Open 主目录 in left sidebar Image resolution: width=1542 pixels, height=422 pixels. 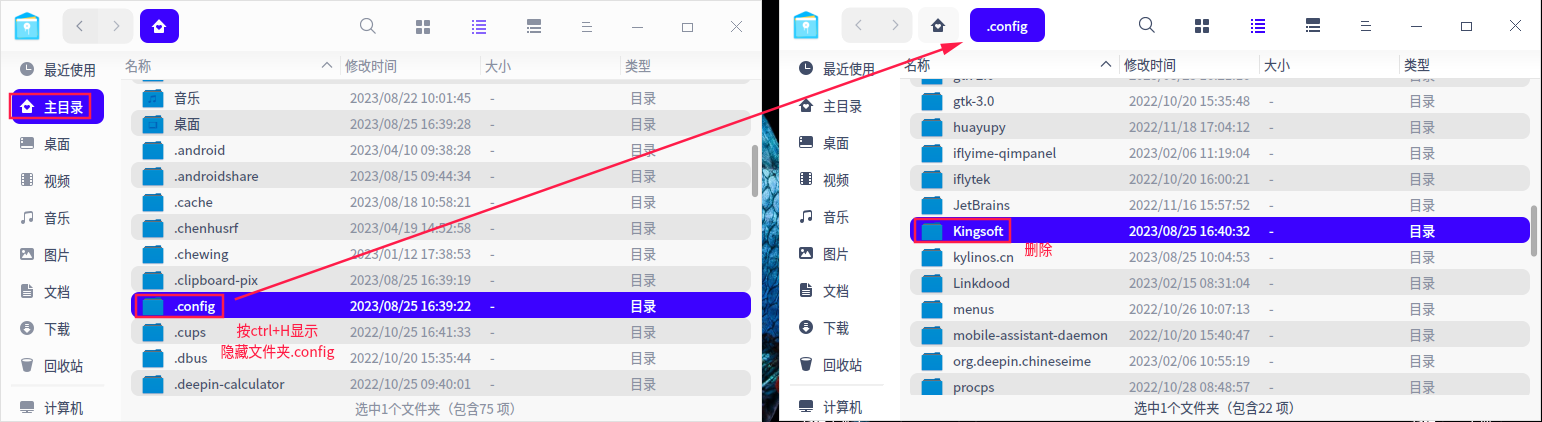pos(56,106)
